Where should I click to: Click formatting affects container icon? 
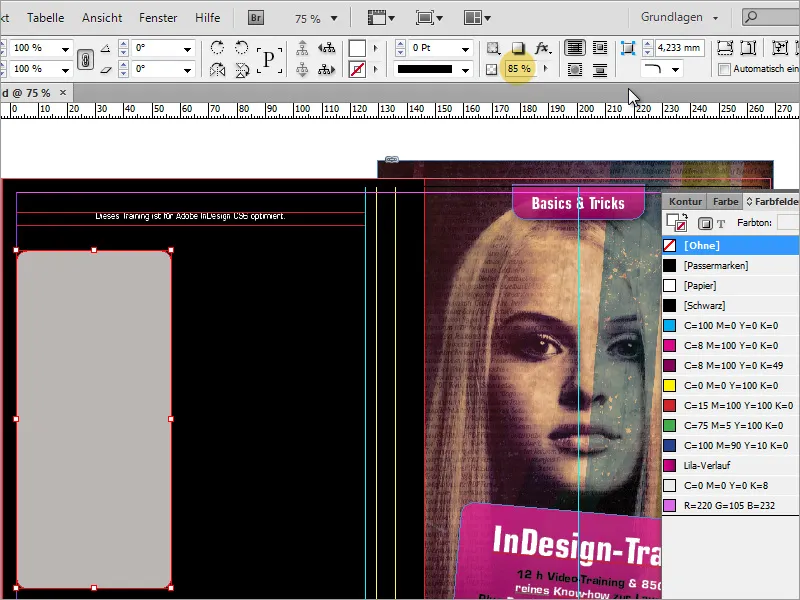[x=705, y=223]
